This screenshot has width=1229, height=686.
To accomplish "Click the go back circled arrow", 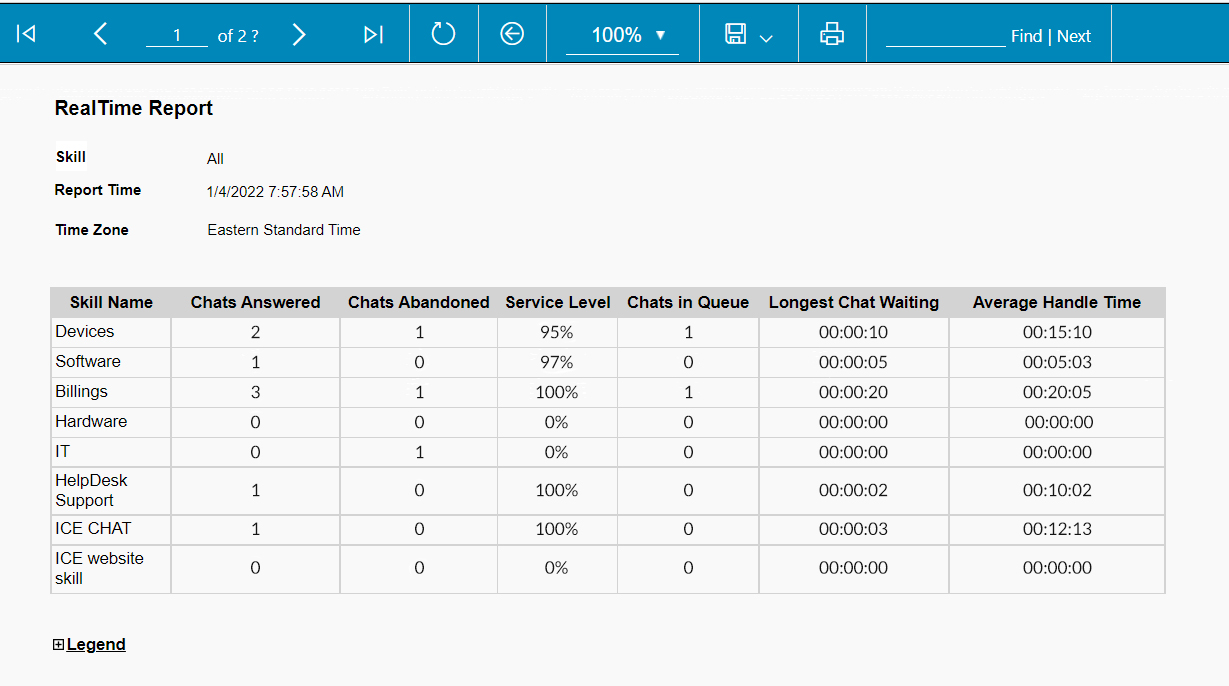I will coord(512,34).
